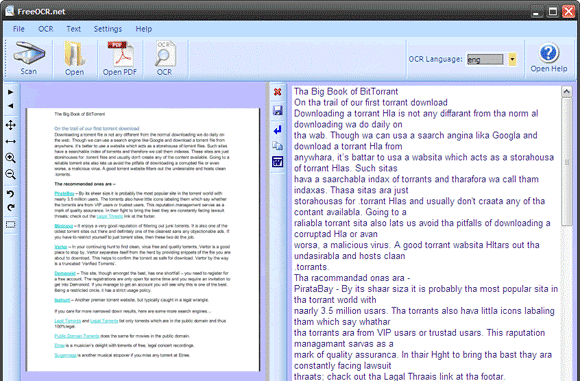Run OCR with the magnifier icon
This screenshot has width=580, height=381.
[x=165, y=59]
